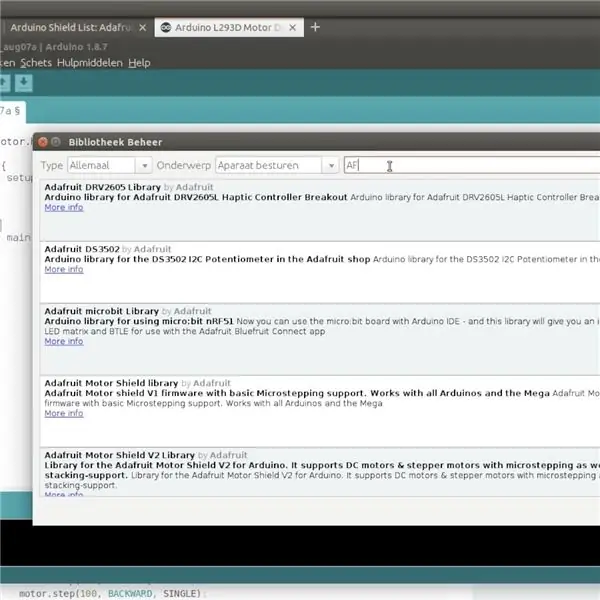Open the Hulpmiddelen menu

click(x=90, y=63)
